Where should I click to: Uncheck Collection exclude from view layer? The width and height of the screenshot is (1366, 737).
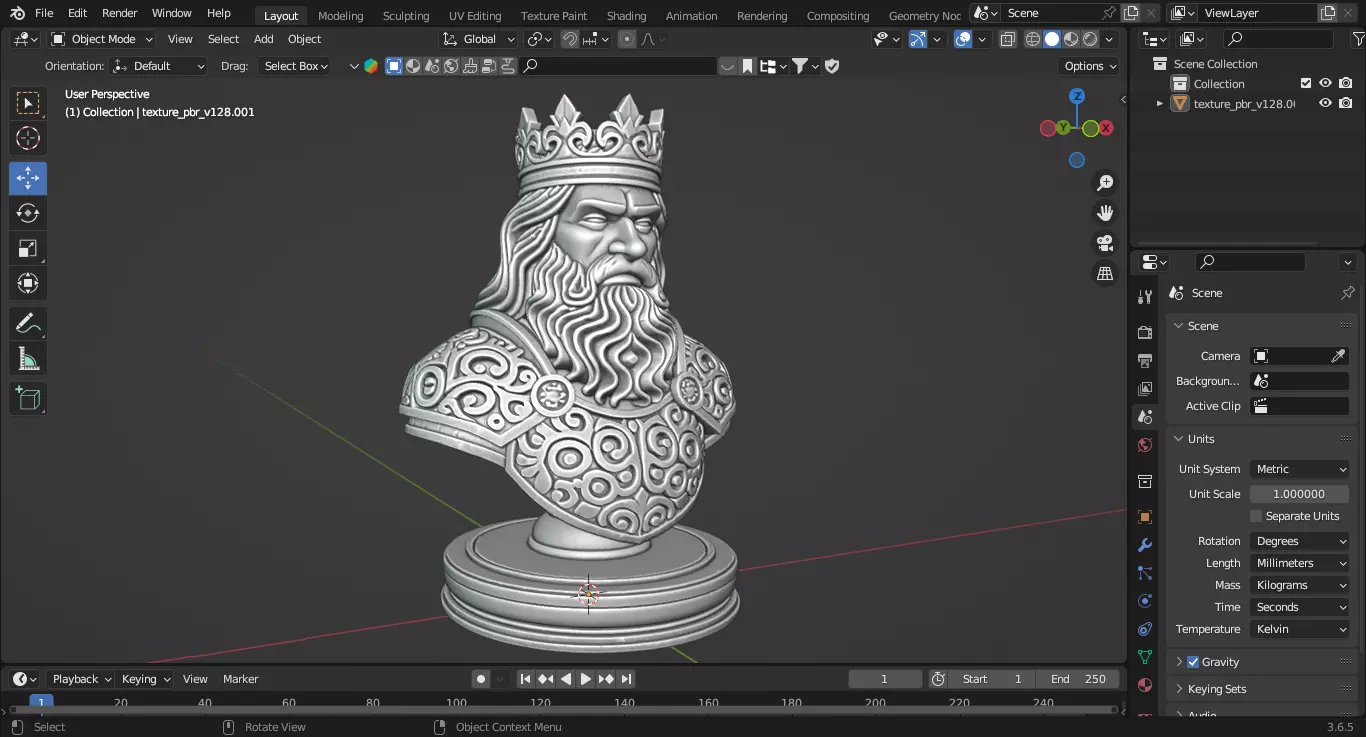coord(1305,83)
